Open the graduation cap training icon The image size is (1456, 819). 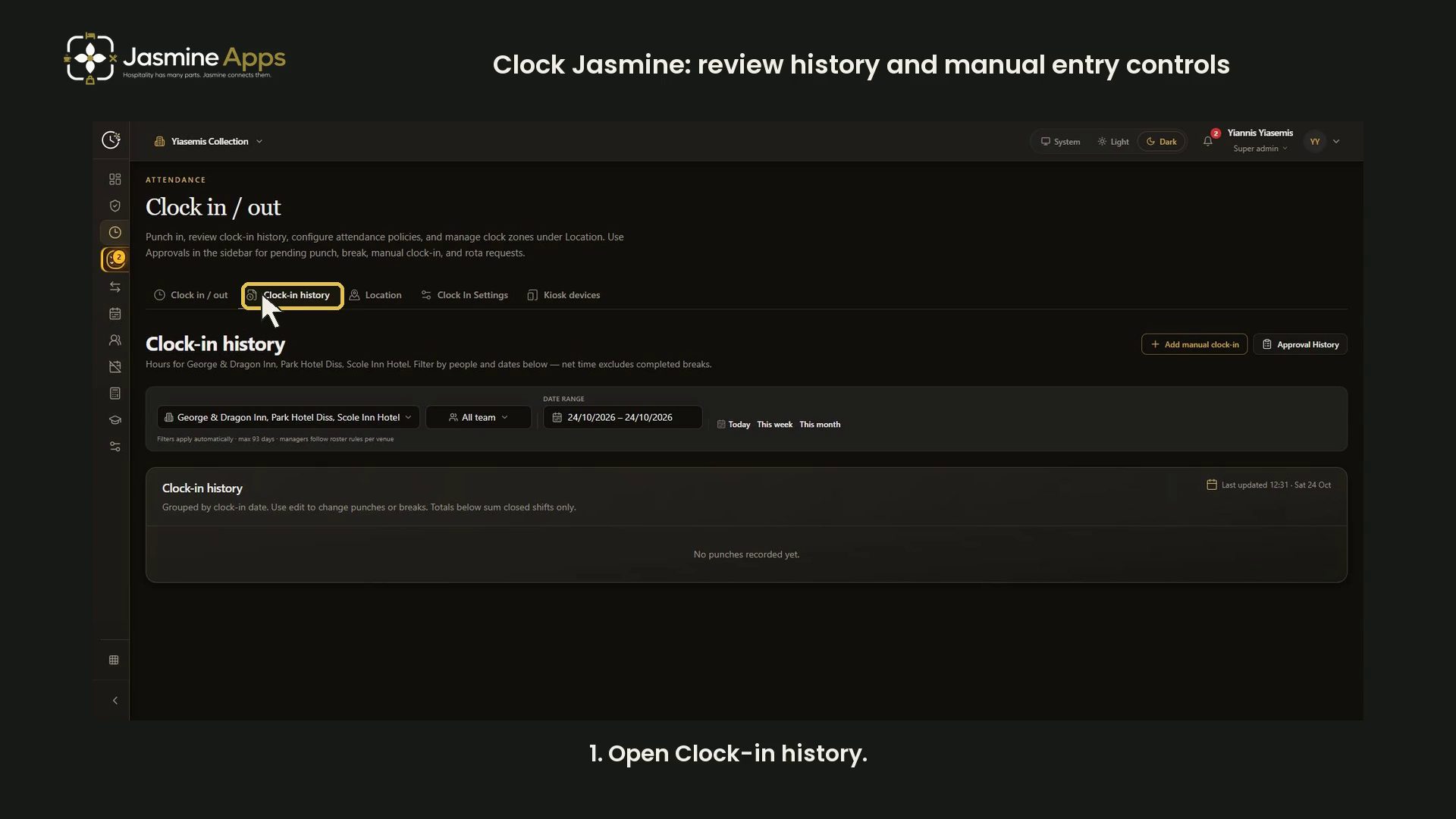point(115,420)
